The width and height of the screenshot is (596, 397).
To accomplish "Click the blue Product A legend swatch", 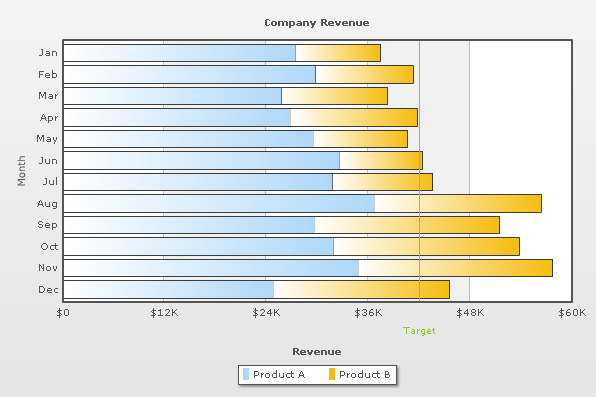I will pos(246,374).
